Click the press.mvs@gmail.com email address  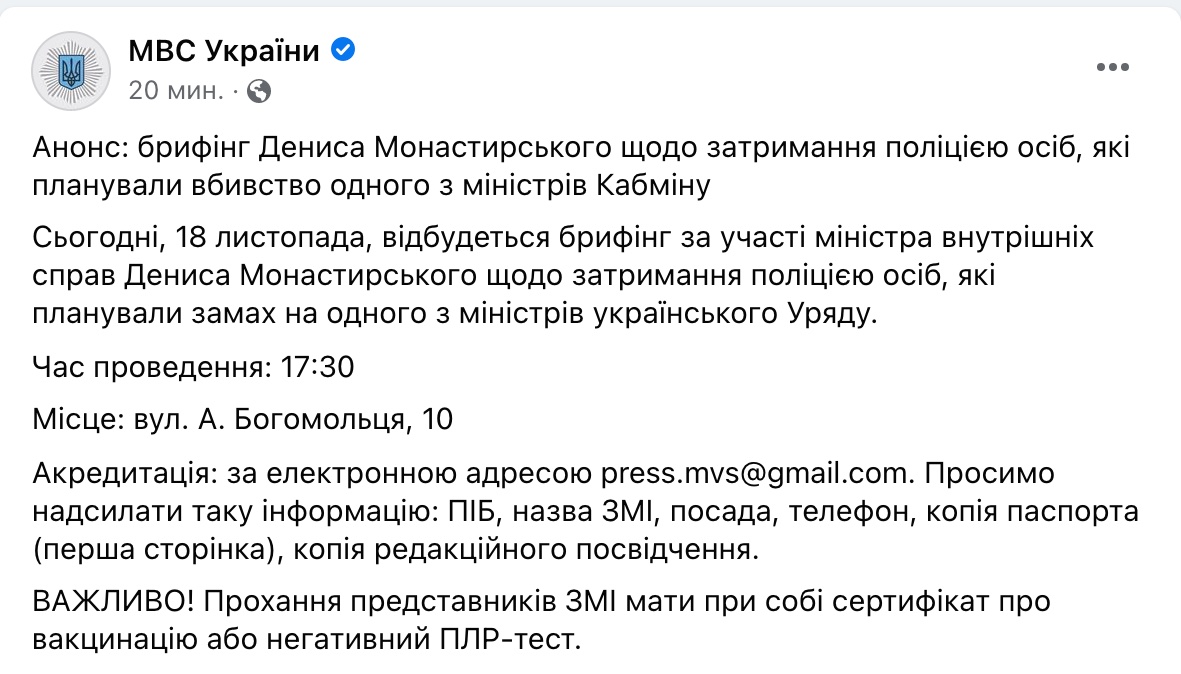click(756, 473)
